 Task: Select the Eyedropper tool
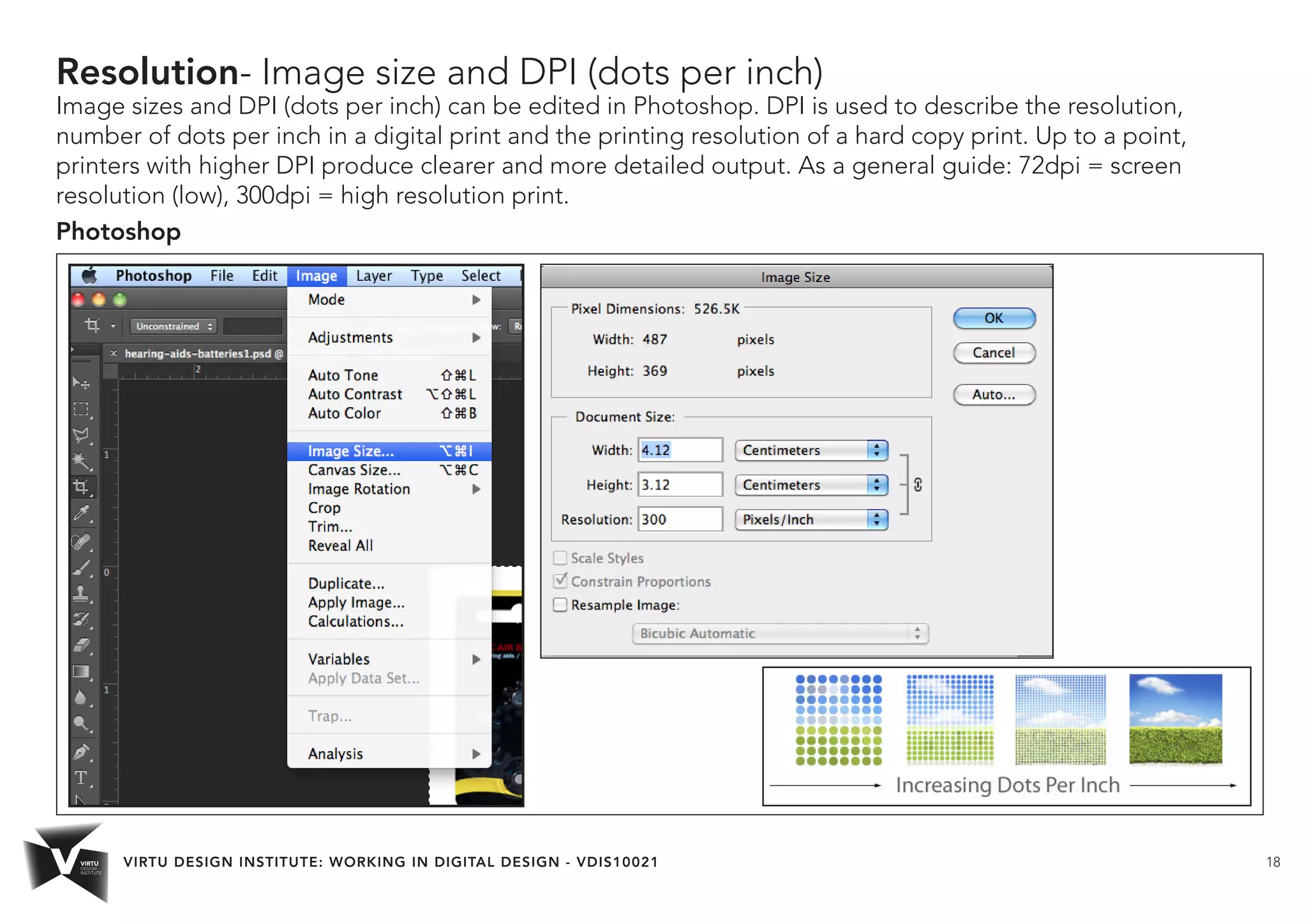pos(81,513)
